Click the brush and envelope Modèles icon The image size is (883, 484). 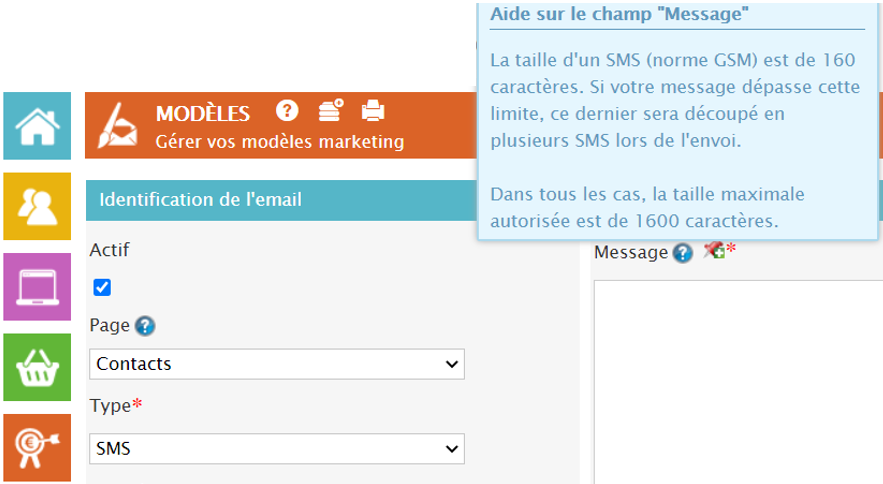[x=118, y=127]
